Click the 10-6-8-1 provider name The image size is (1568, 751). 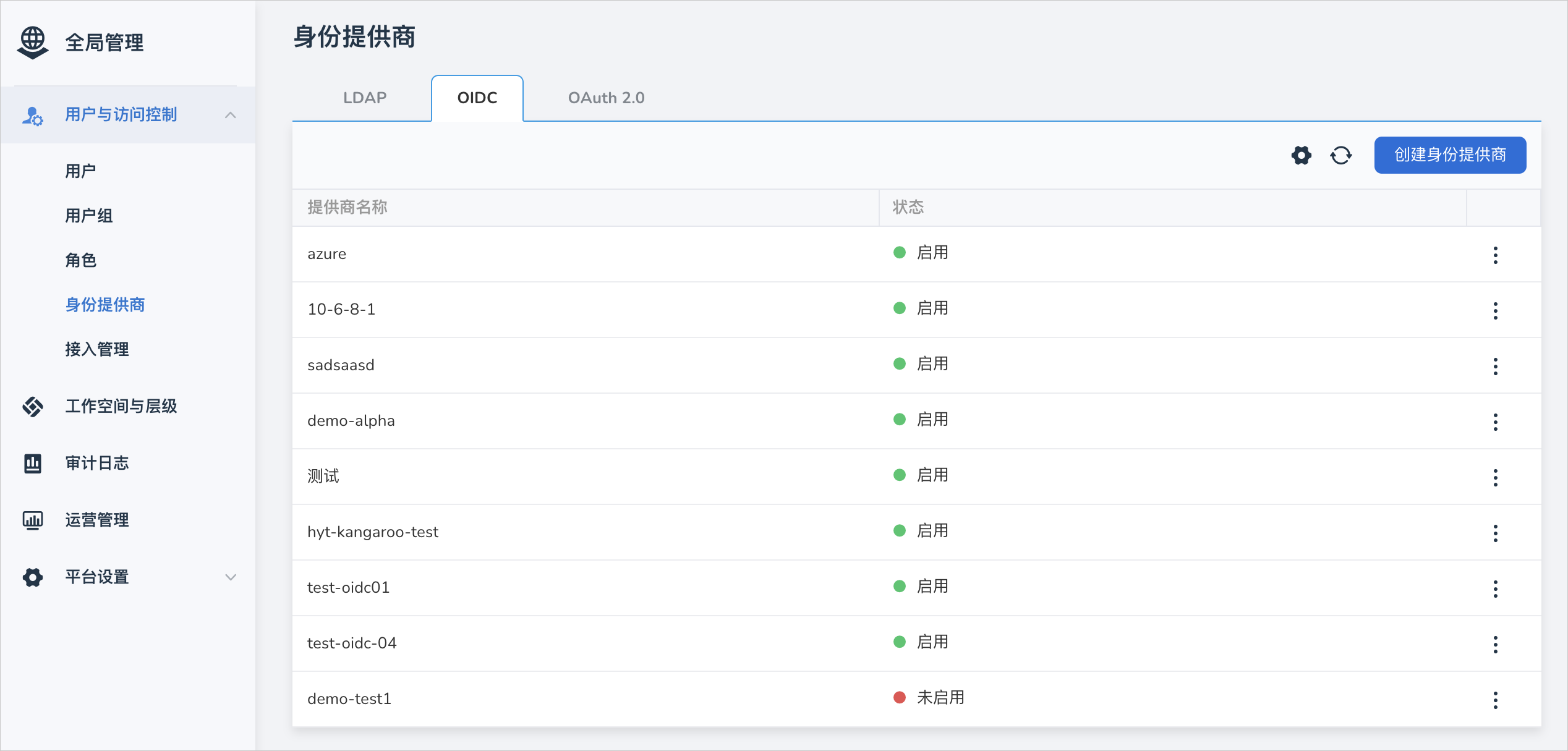(341, 309)
